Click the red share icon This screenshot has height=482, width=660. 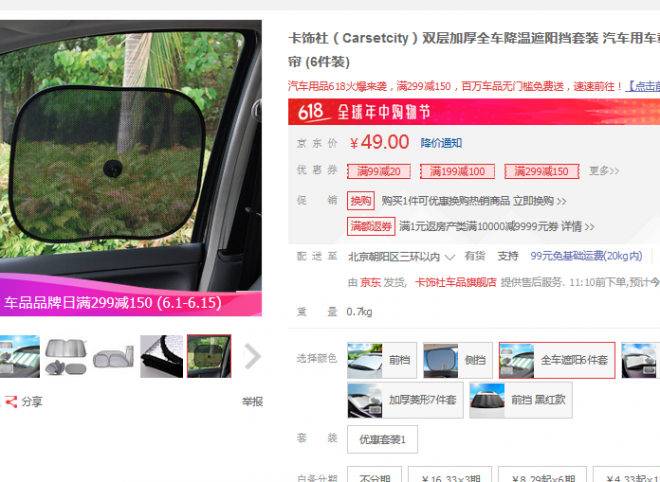pos(11,402)
